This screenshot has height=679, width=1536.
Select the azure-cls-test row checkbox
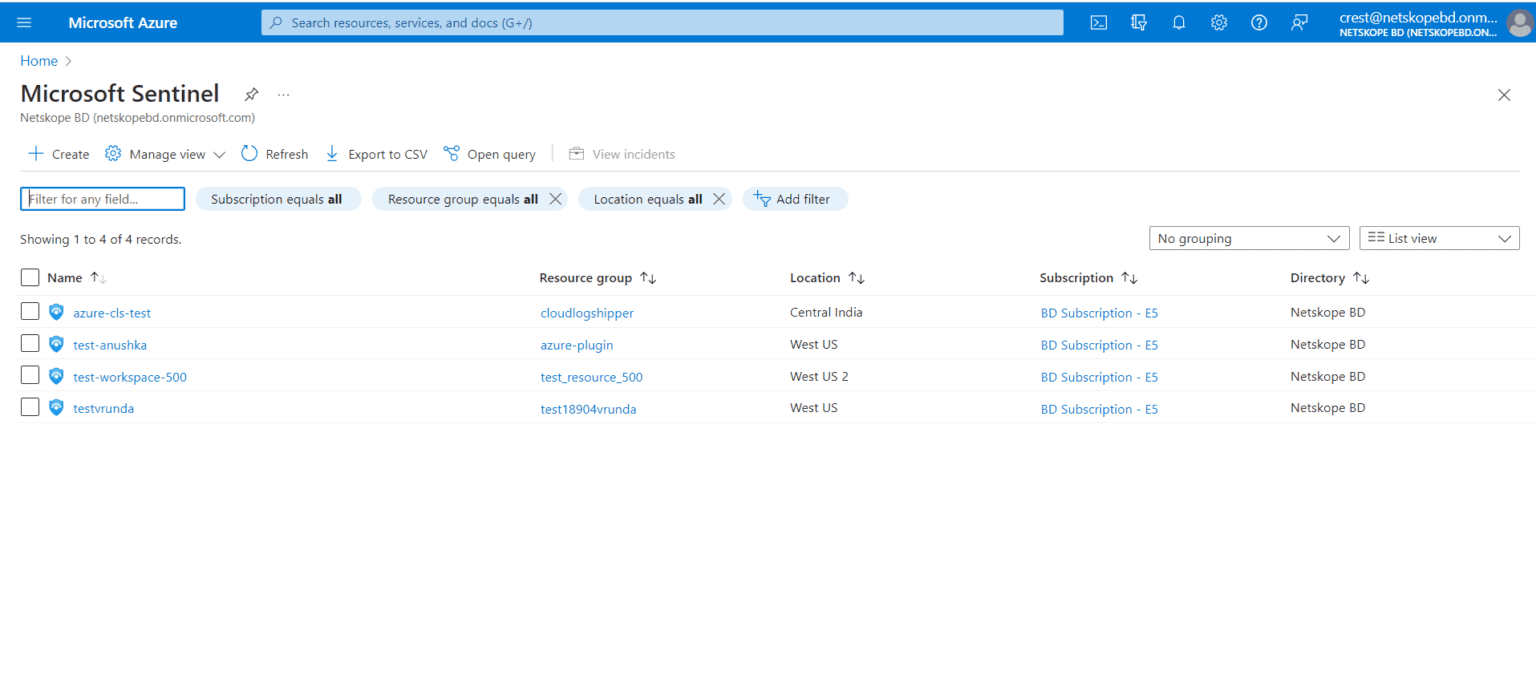[29, 311]
